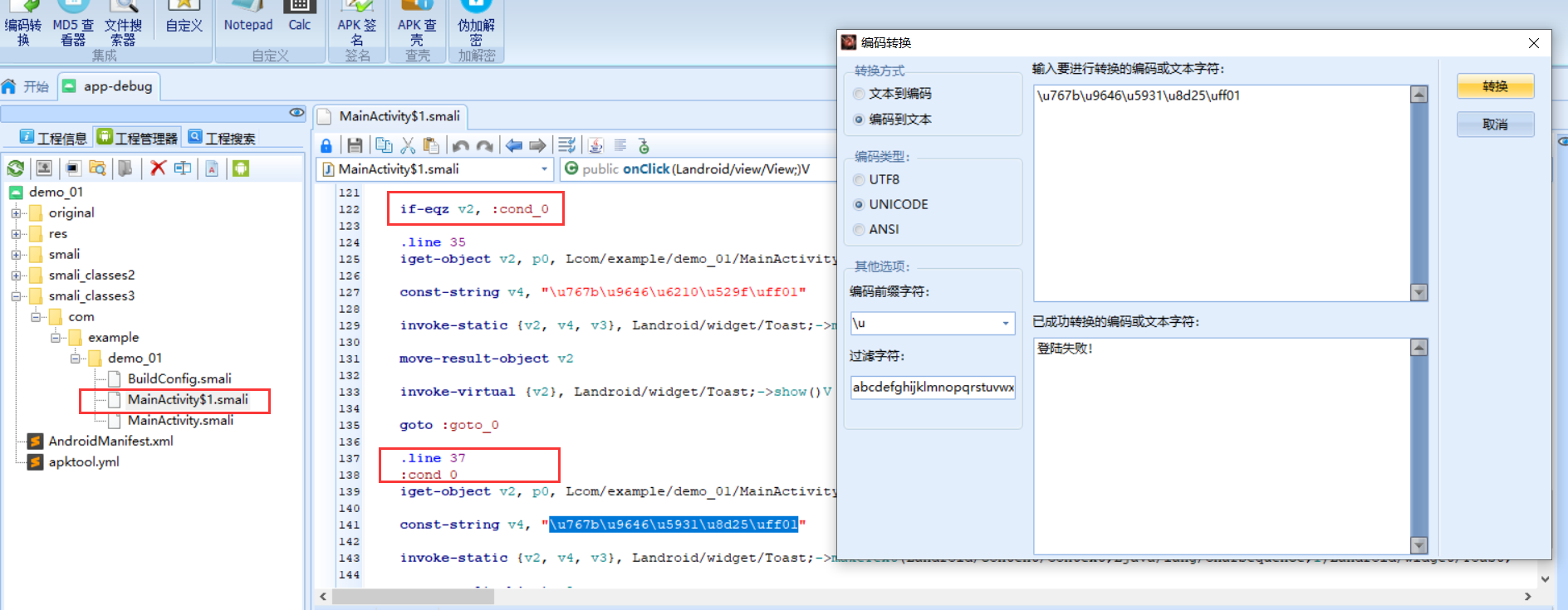Launch the 文件搜索器 file search tool
Screen dimensions: 1568x610
click(x=123, y=23)
